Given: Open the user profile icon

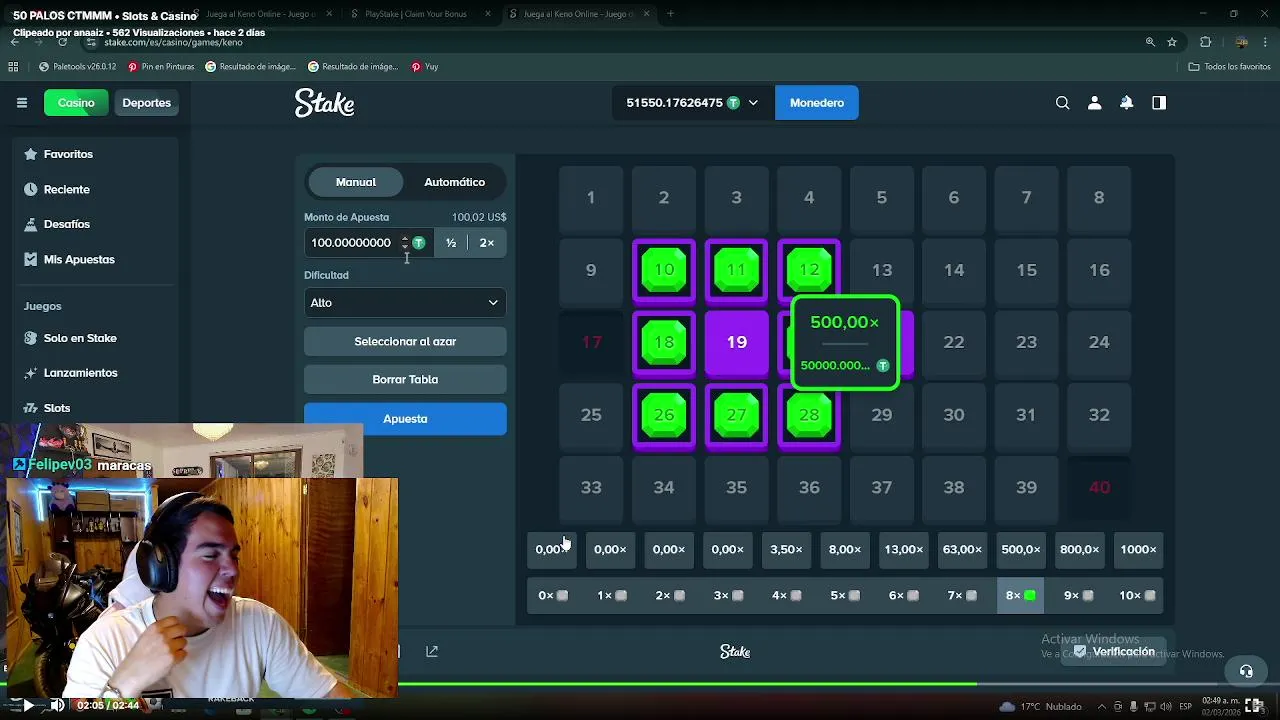Looking at the screenshot, I should coord(1095,103).
